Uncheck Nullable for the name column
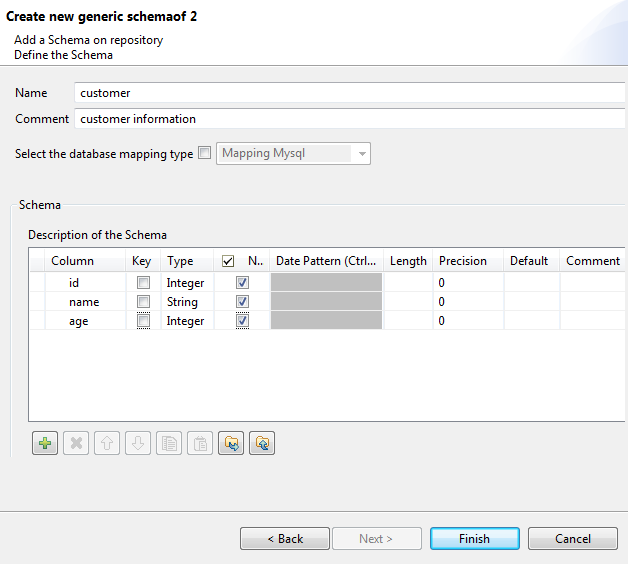628x564 pixels. click(242, 302)
